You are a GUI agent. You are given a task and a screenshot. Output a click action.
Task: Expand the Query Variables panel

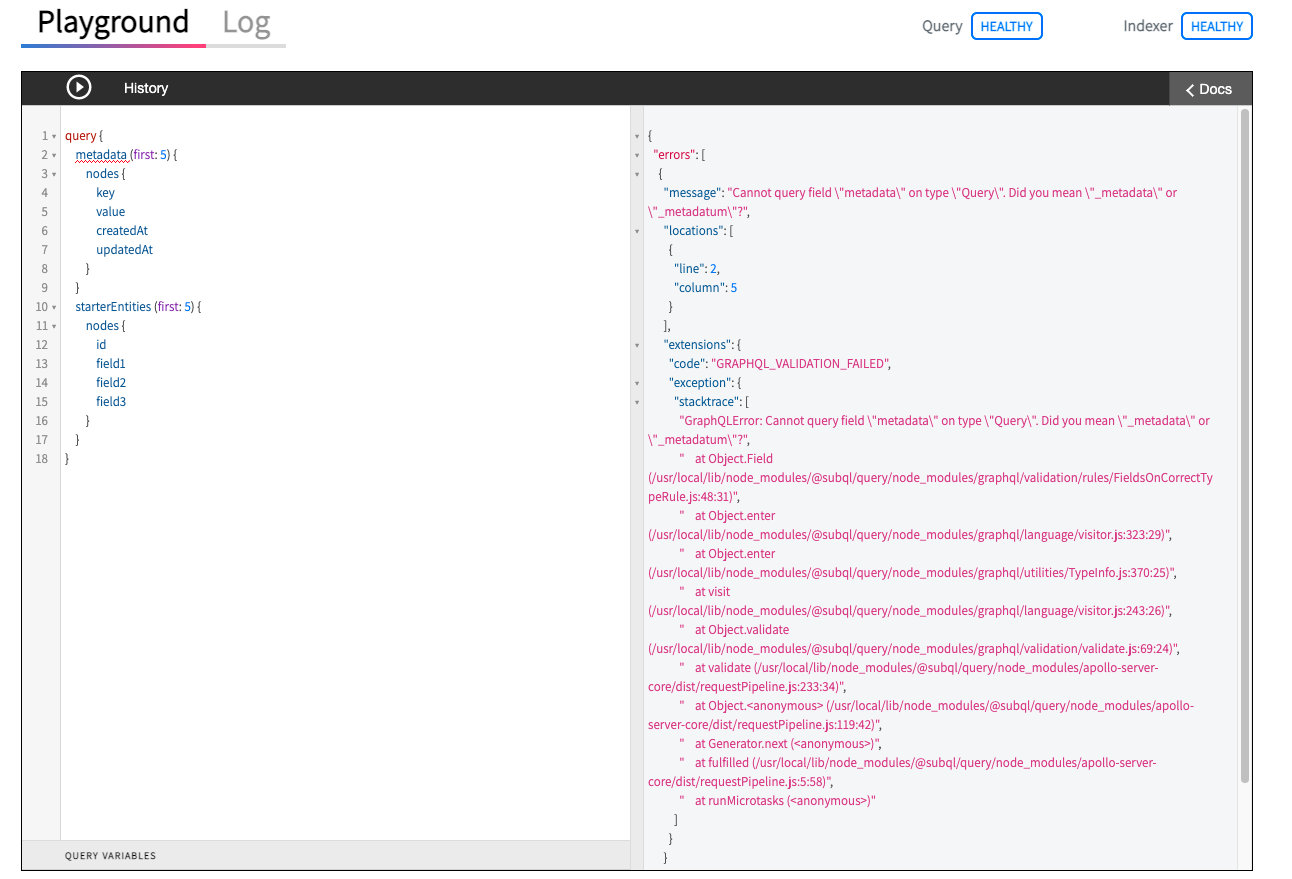(110, 855)
